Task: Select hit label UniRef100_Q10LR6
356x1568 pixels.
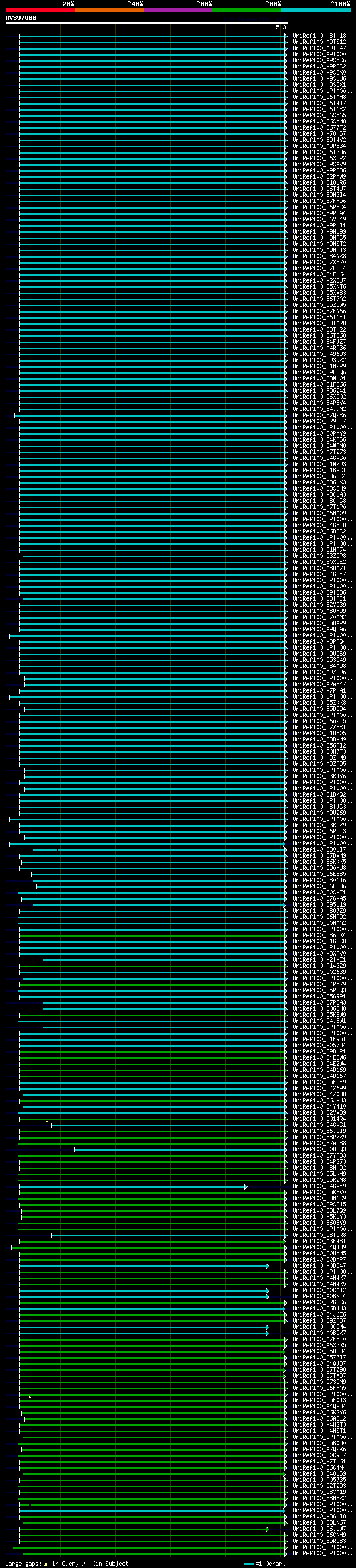Action: [x=319, y=182]
